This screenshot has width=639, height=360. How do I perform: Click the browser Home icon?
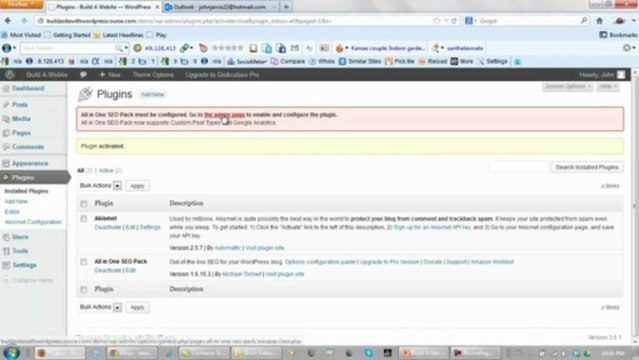point(599,21)
